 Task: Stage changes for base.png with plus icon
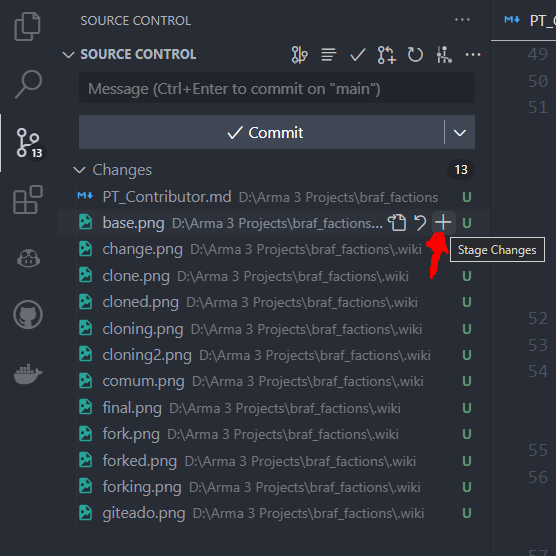click(x=443, y=223)
